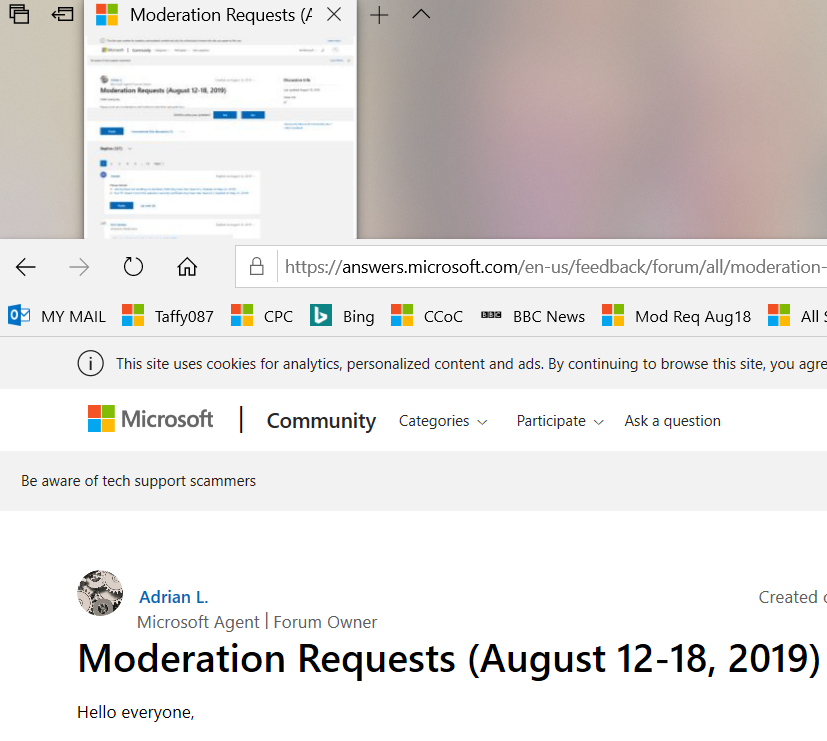
Task: Open a new tab with plus icon
Action: pos(379,15)
